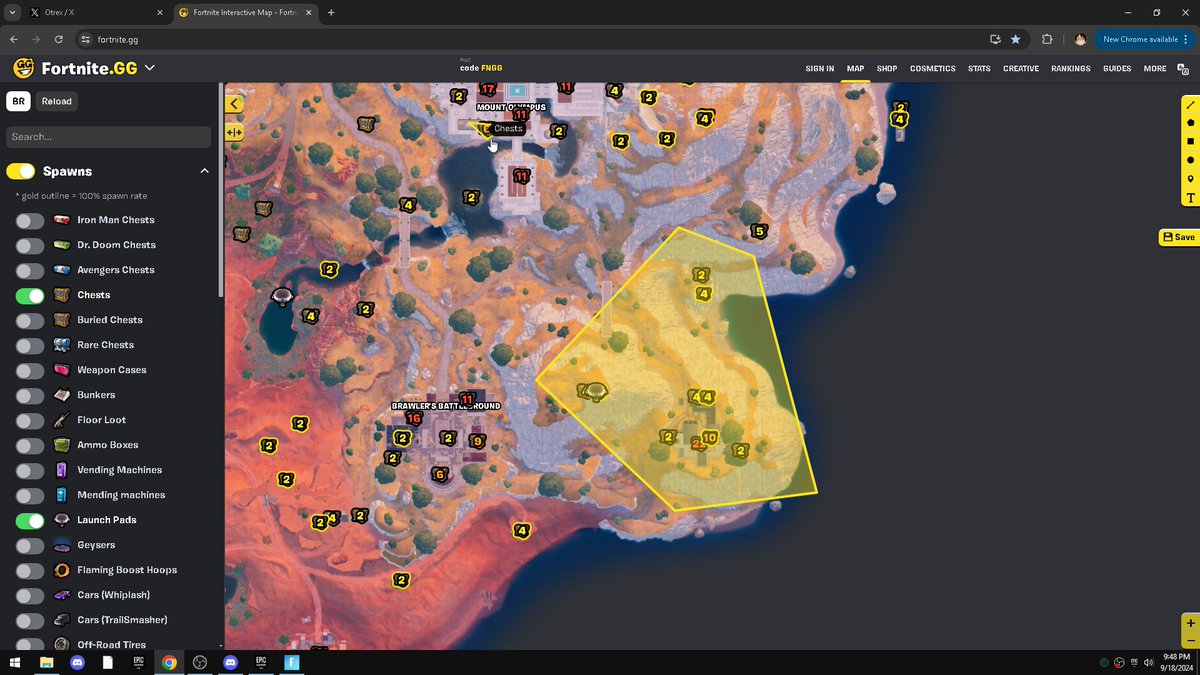Image resolution: width=1200 pixels, height=675 pixels.
Task: Select the map pin marker tool
Action: pyautogui.click(x=1190, y=179)
